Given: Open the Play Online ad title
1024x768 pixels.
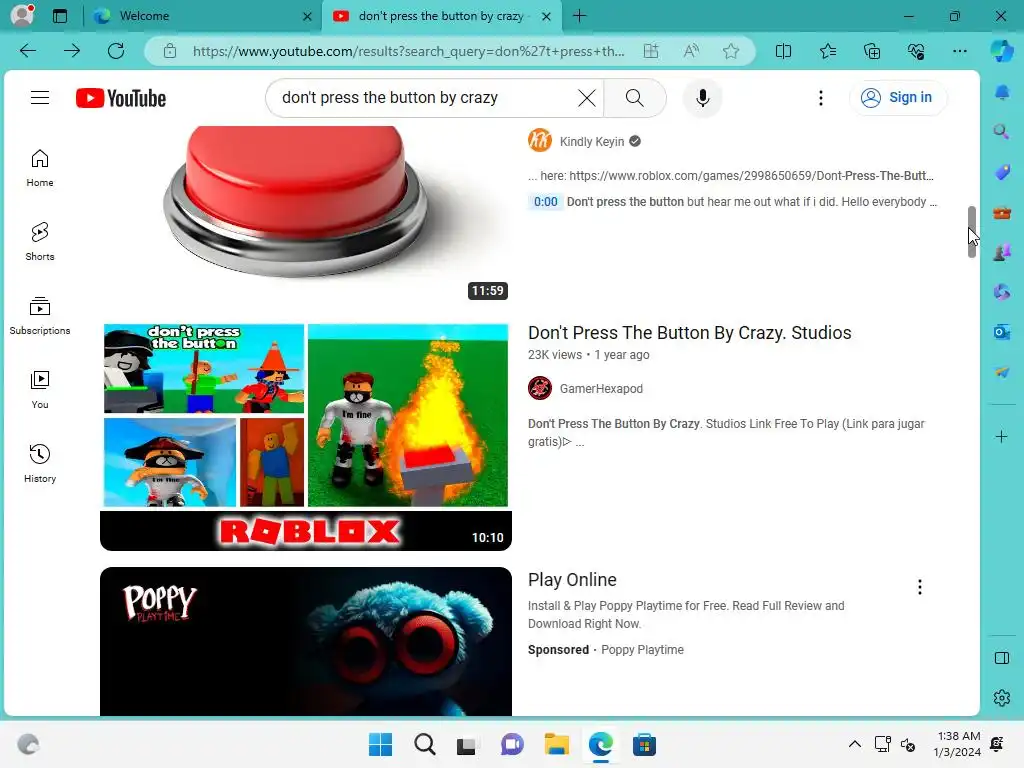Looking at the screenshot, I should coord(572,580).
